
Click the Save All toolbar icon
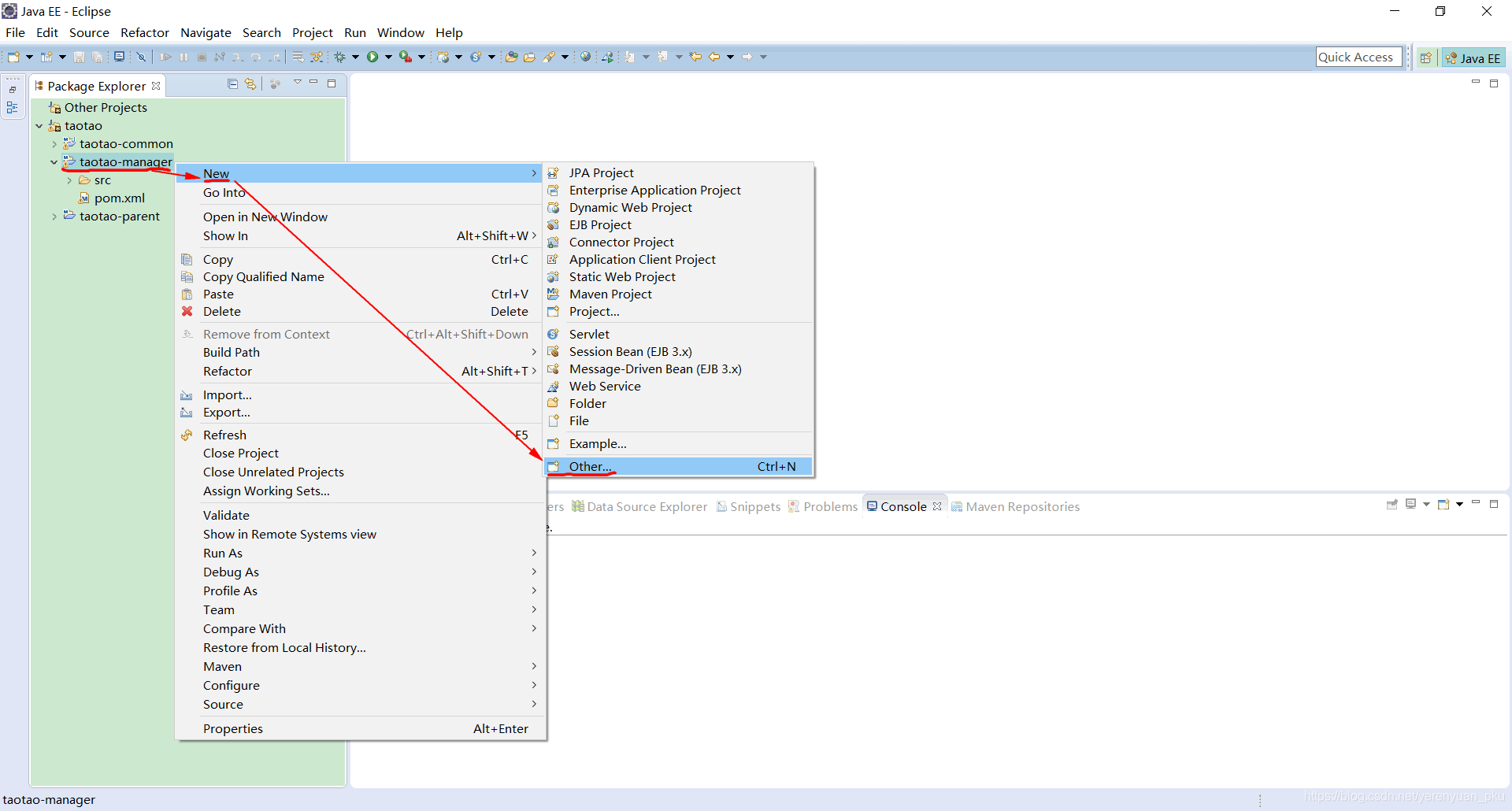coord(97,57)
